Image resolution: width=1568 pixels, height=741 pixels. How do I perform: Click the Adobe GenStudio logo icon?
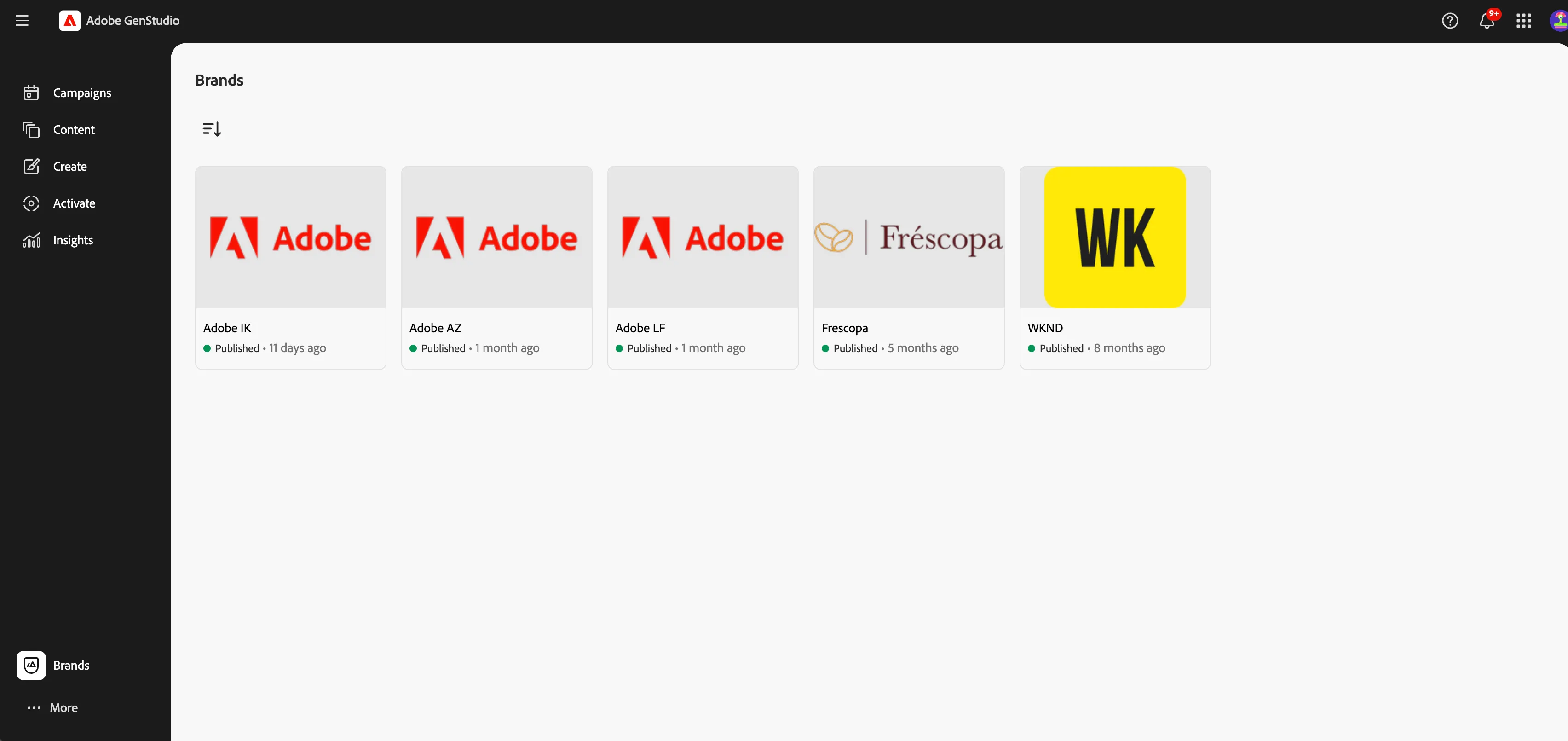point(69,21)
